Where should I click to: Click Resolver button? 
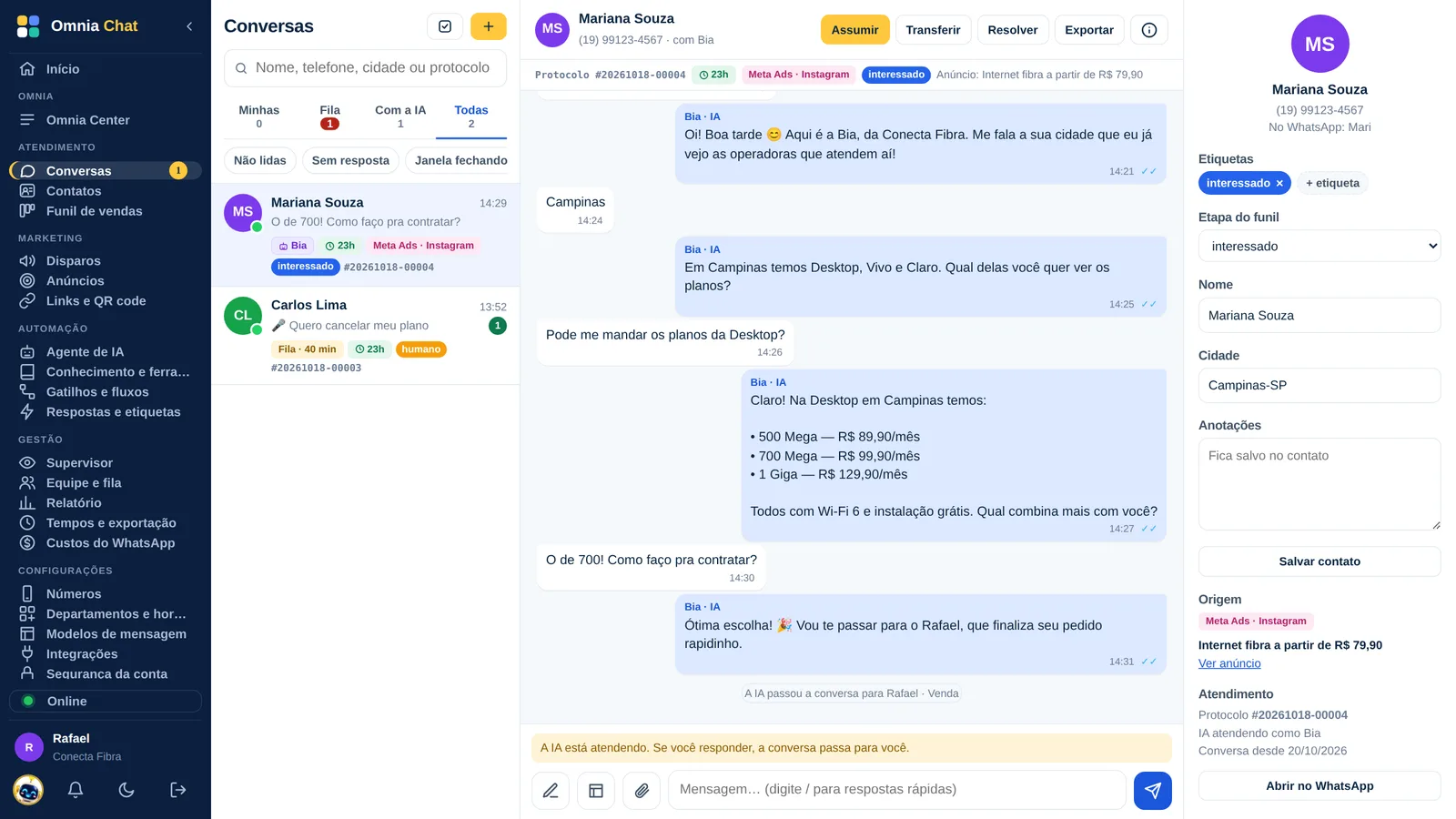coord(1013,30)
